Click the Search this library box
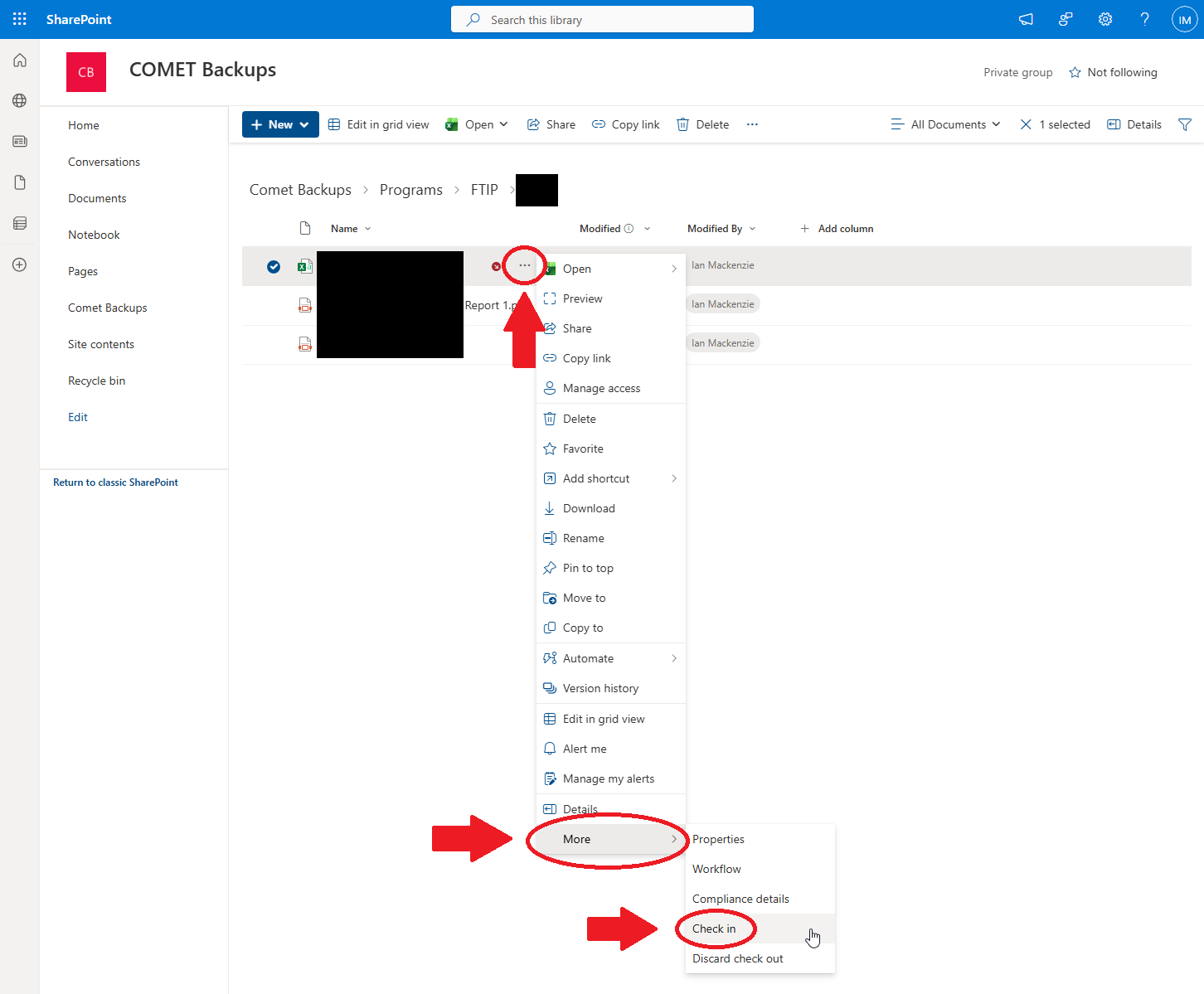Viewport: 1204px width, 994px height. (x=602, y=19)
